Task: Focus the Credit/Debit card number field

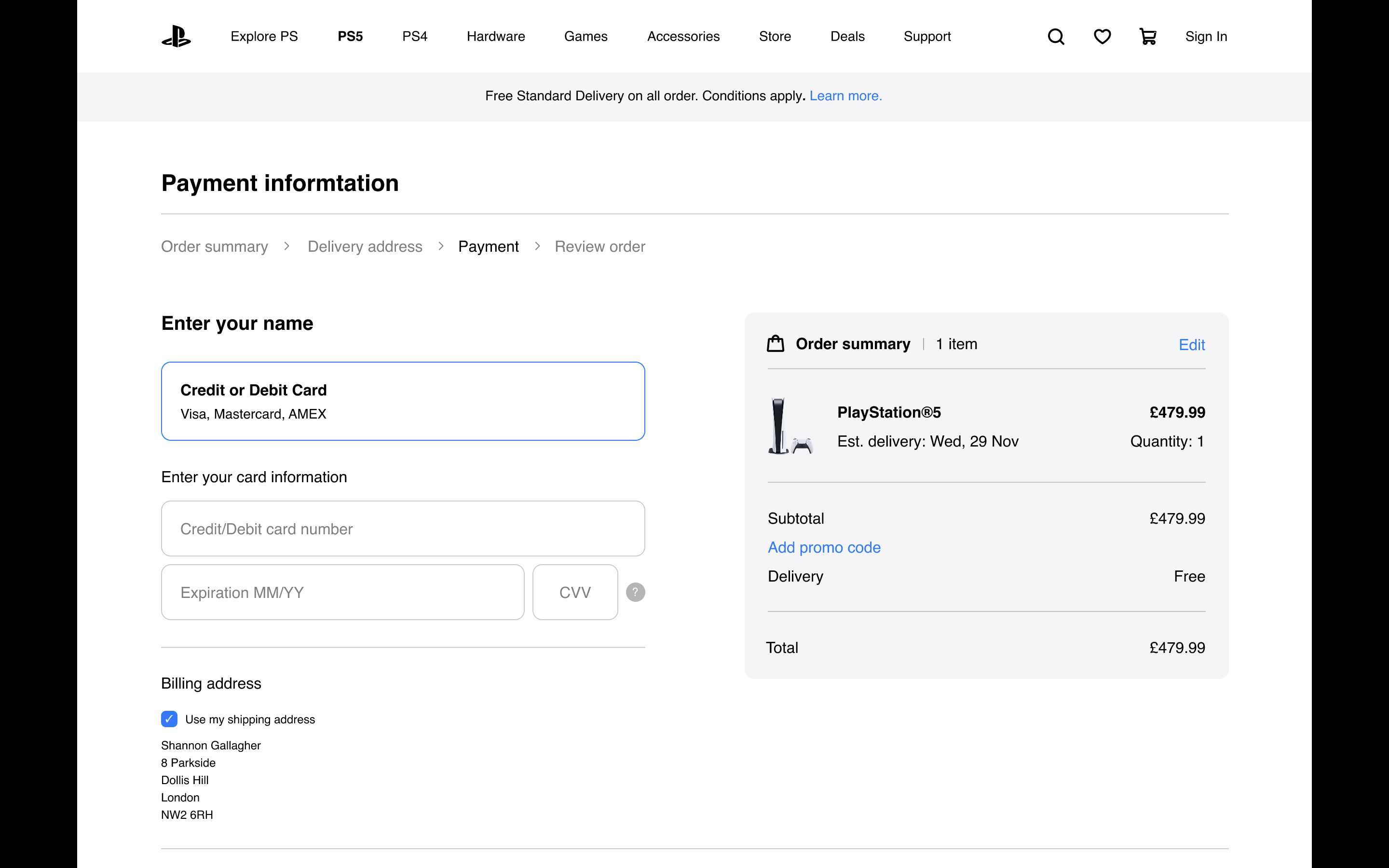Action: click(x=403, y=528)
